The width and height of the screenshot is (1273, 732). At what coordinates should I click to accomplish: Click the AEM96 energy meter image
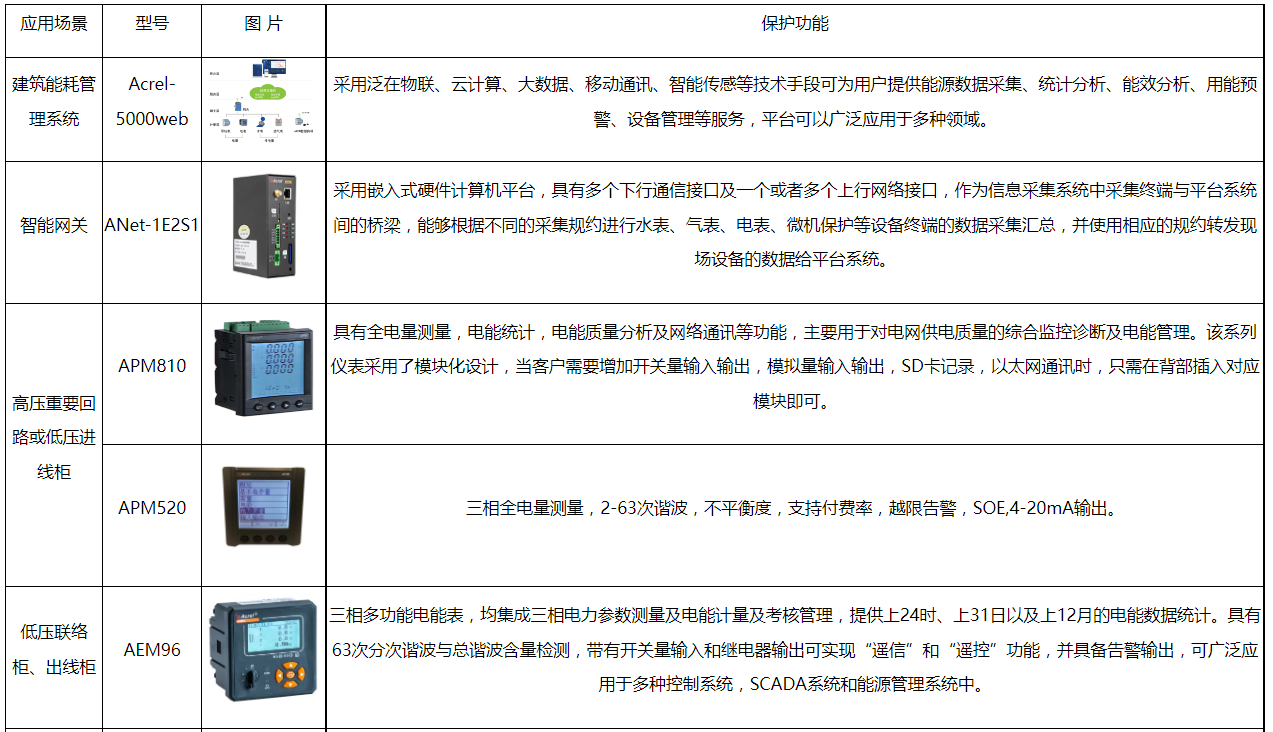(x=263, y=649)
